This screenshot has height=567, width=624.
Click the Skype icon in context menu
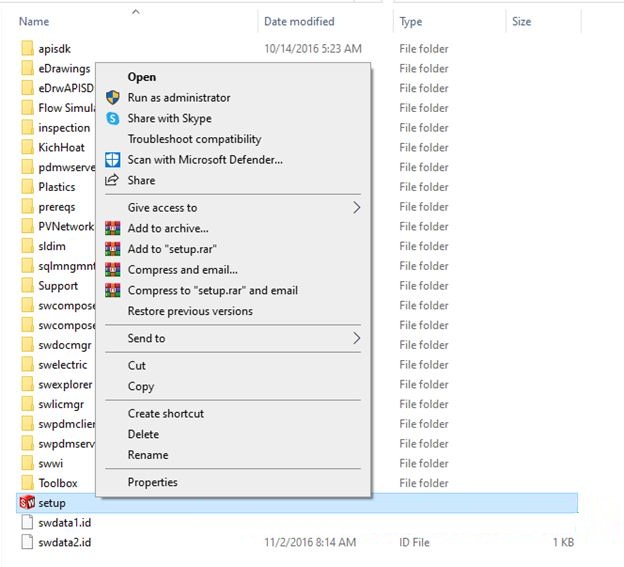click(x=113, y=118)
